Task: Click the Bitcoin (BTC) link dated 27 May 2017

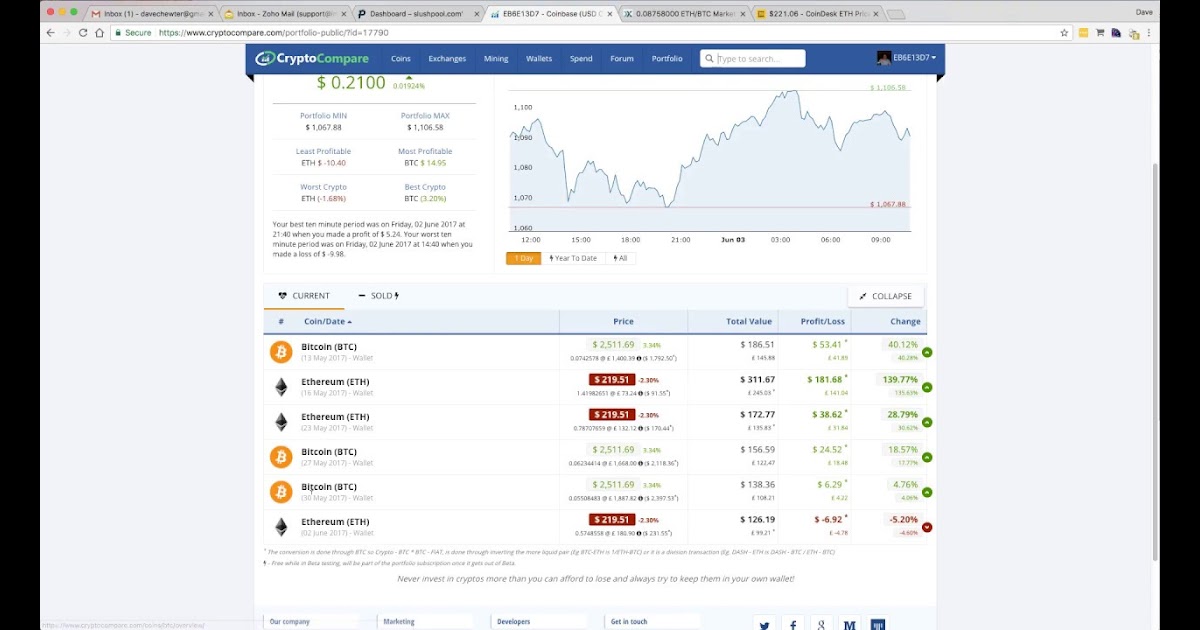Action: (329, 452)
